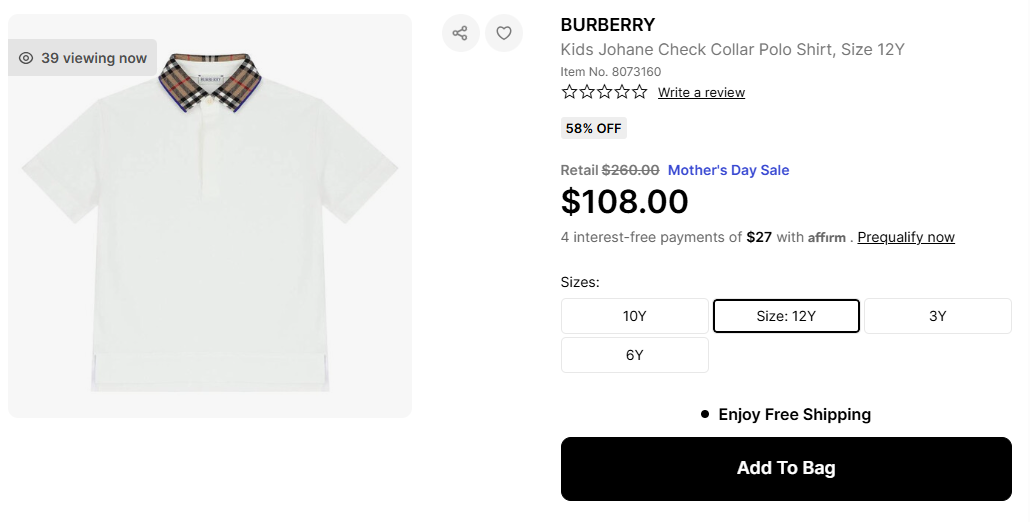Click the 58% OFF badge
This screenshot has height=522, width=1030.
click(x=594, y=128)
